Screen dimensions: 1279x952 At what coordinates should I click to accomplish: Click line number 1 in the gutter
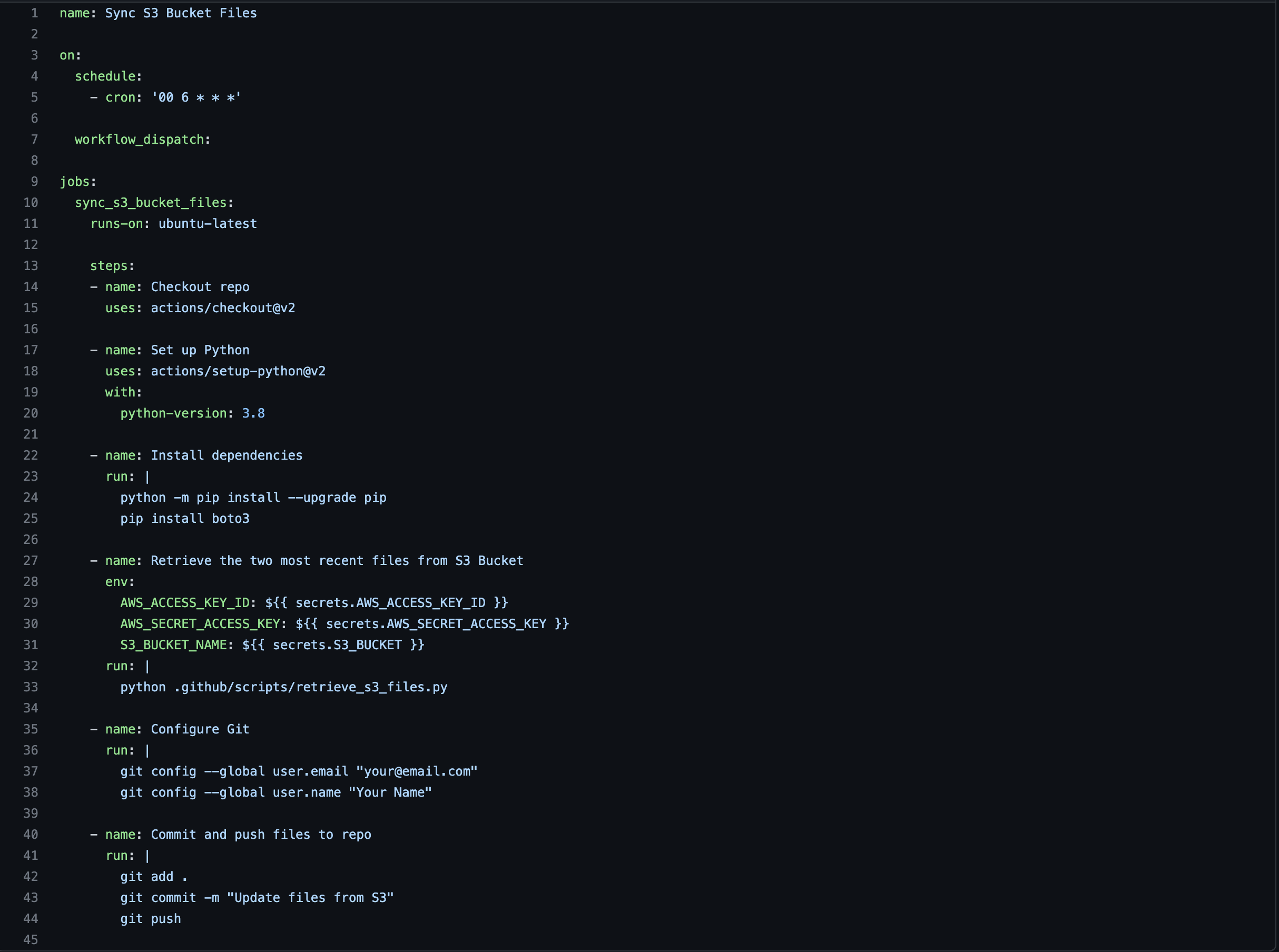pyautogui.click(x=34, y=13)
